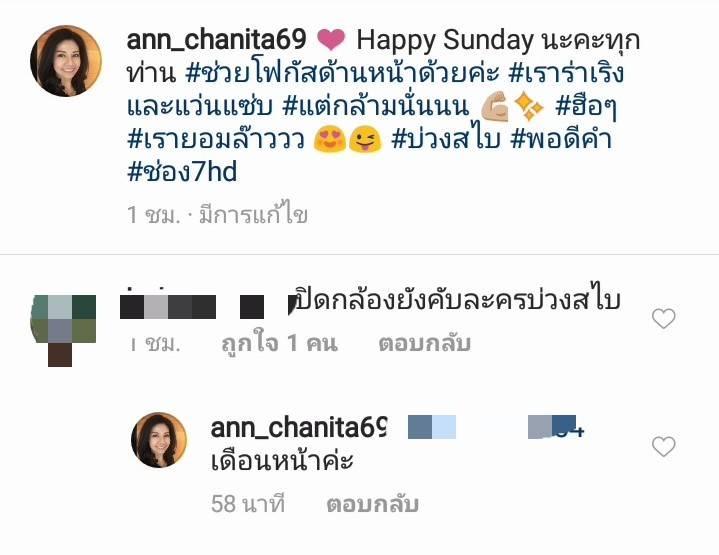
Task: Open ann_chanita69 username in the reply
Action: (x=299, y=427)
